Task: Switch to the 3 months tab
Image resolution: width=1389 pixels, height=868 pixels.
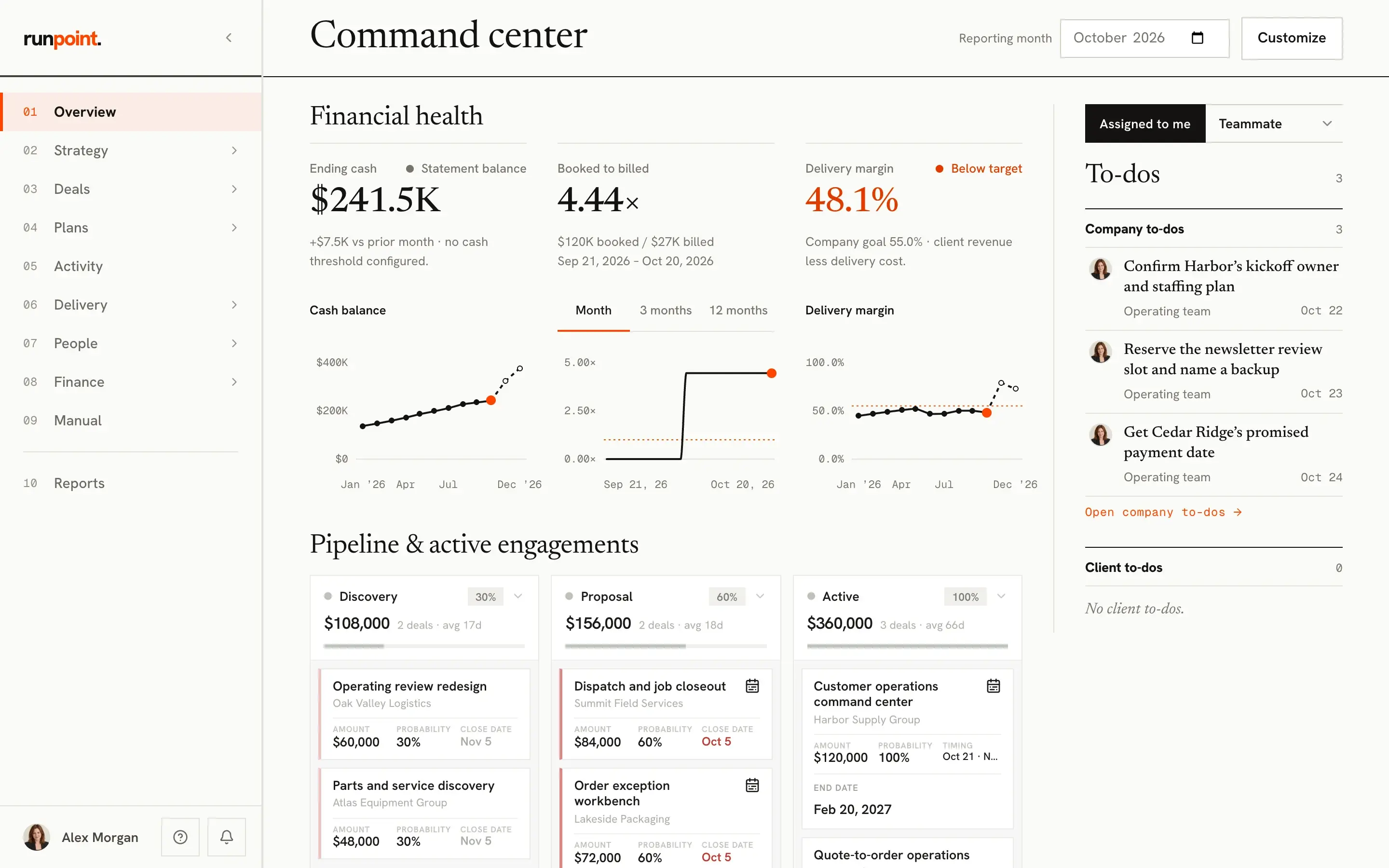Action: [666, 311]
